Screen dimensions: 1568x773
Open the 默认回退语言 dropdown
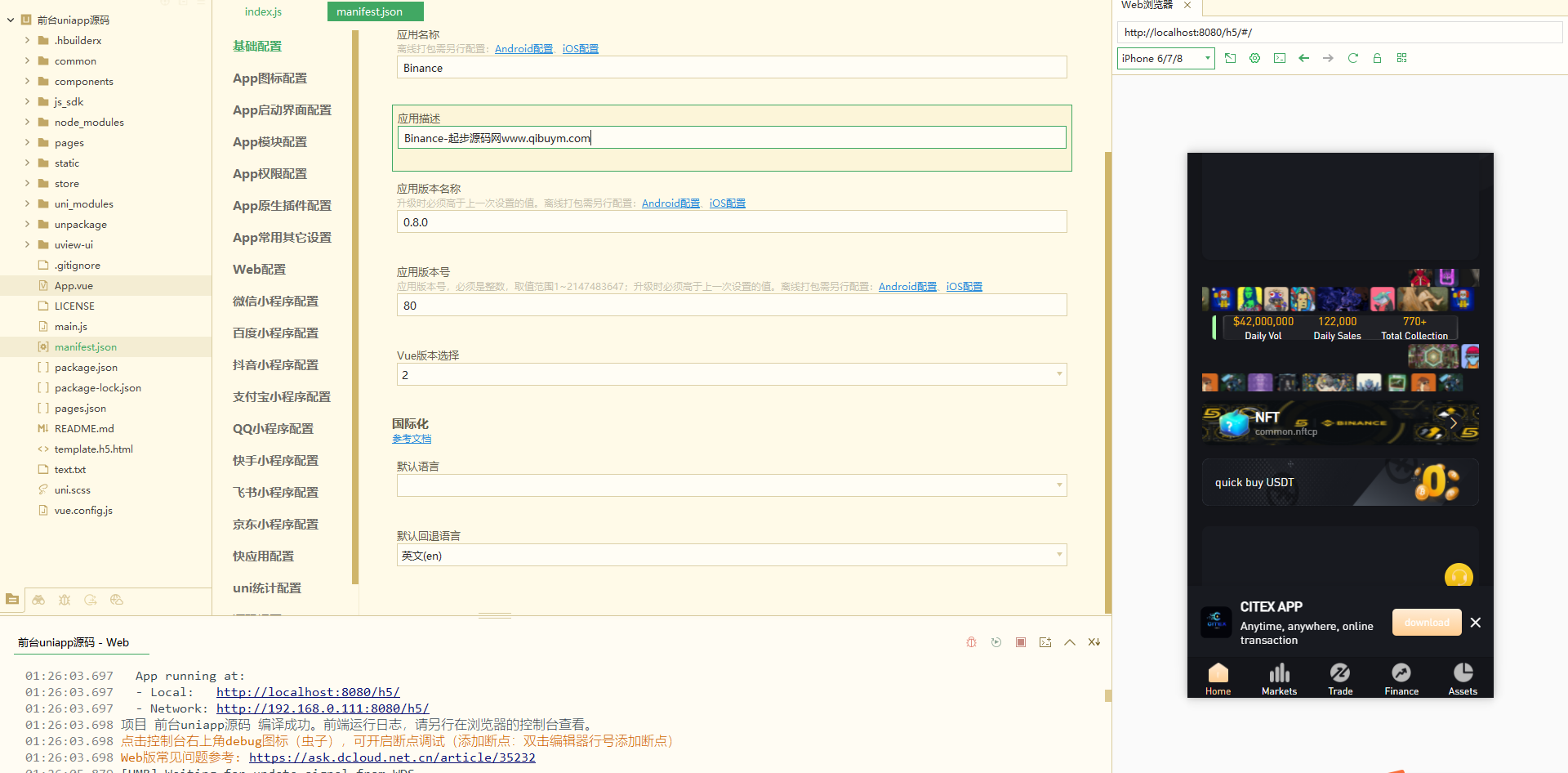[732, 556]
